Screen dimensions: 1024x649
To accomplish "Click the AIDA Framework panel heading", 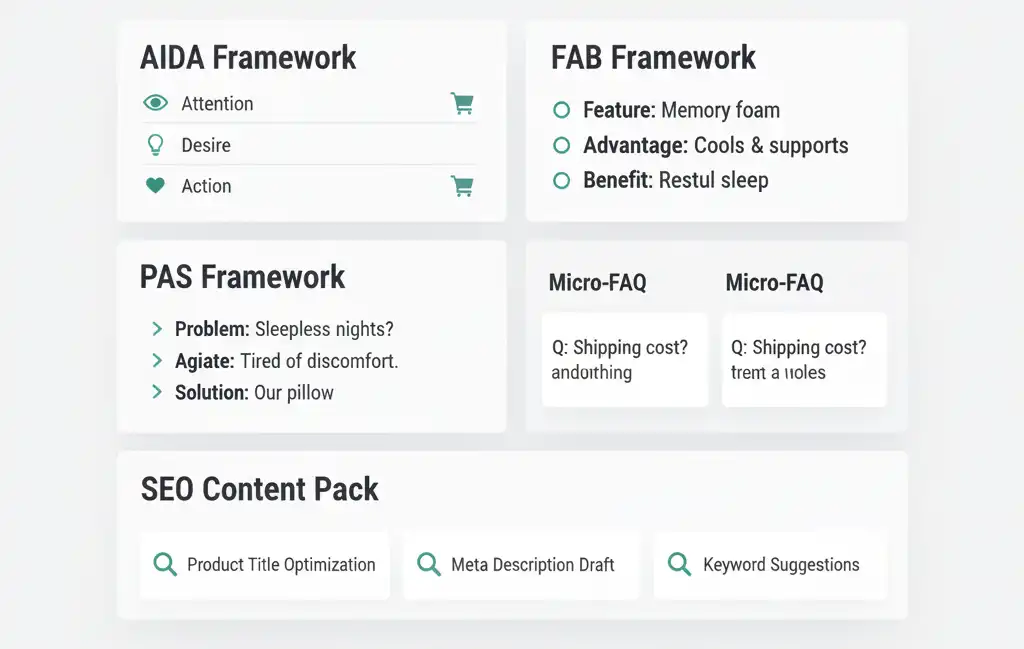I will pos(248,57).
